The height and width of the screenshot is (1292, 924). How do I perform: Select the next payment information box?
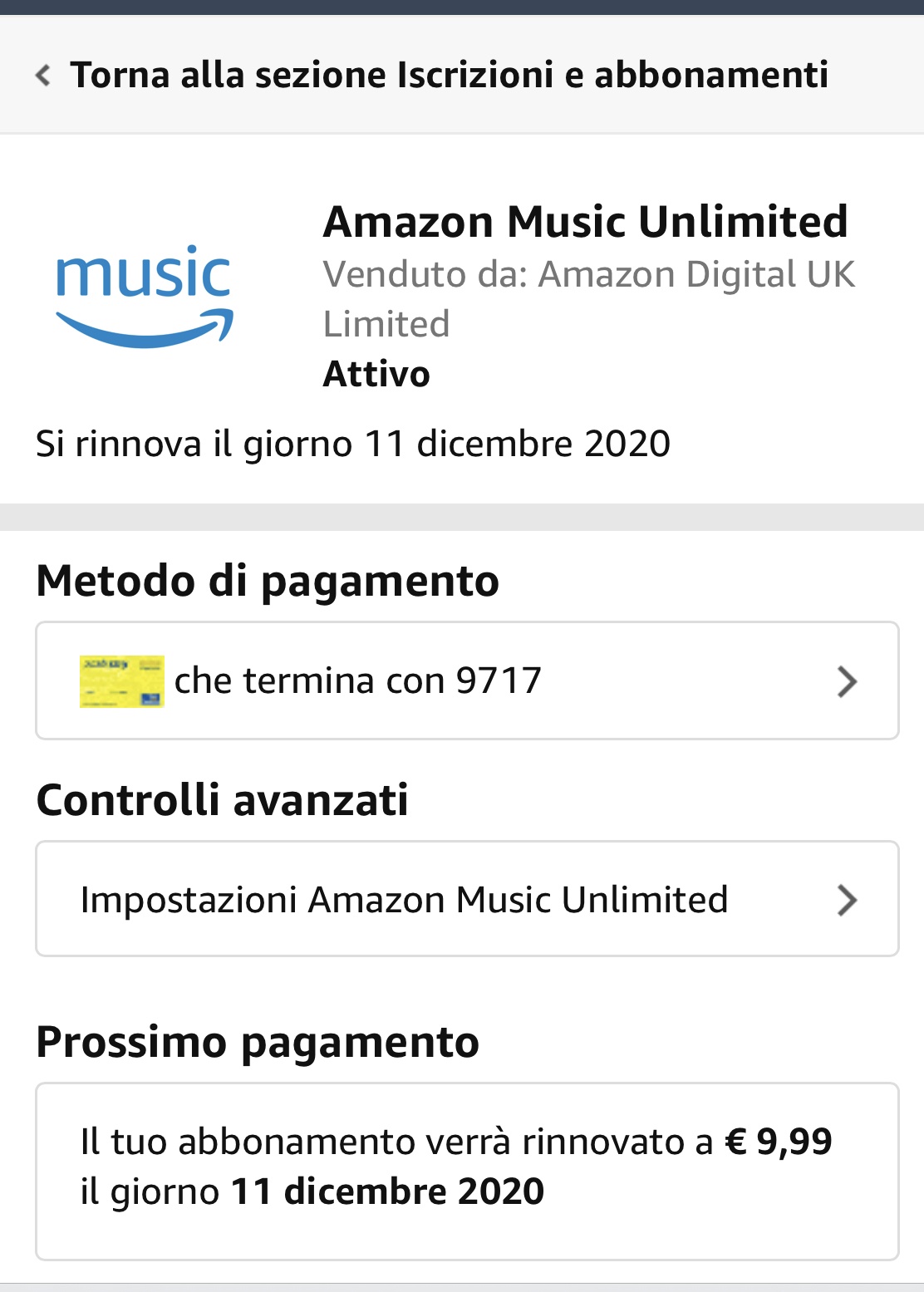tap(467, 1172)
